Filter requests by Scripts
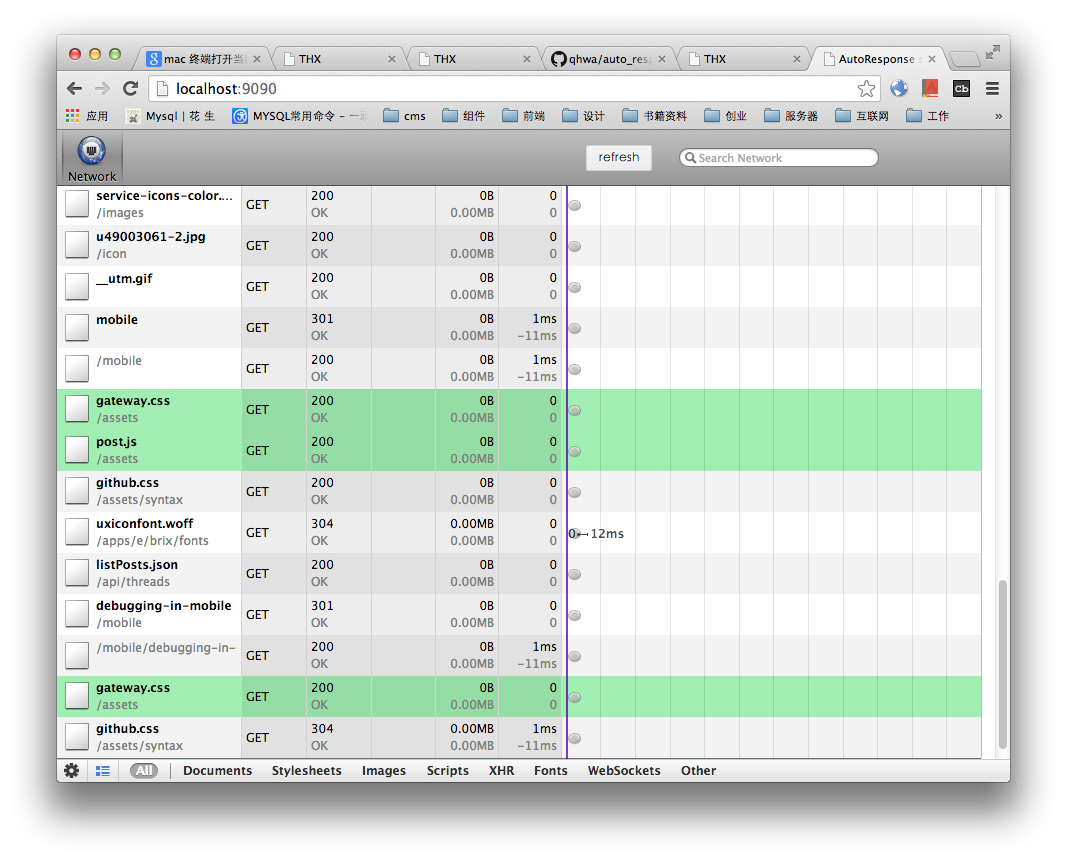 point(448,770)
